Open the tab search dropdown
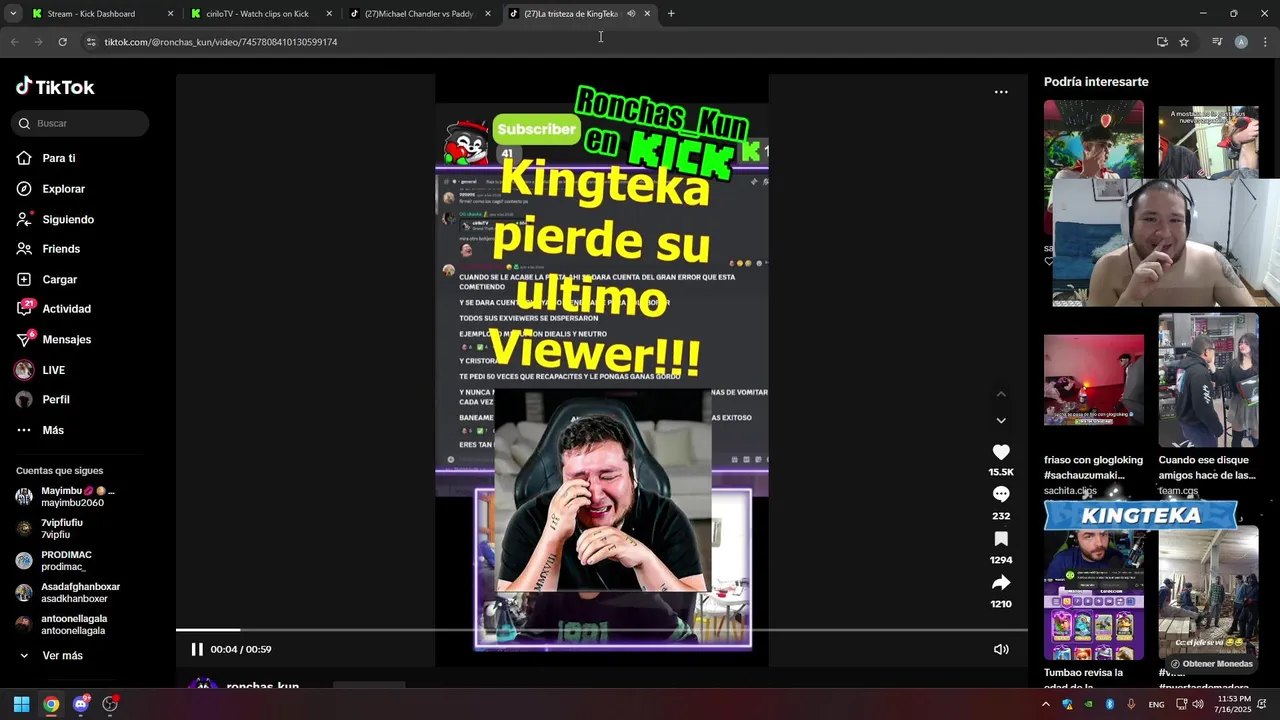 click(x=13, y=14)
